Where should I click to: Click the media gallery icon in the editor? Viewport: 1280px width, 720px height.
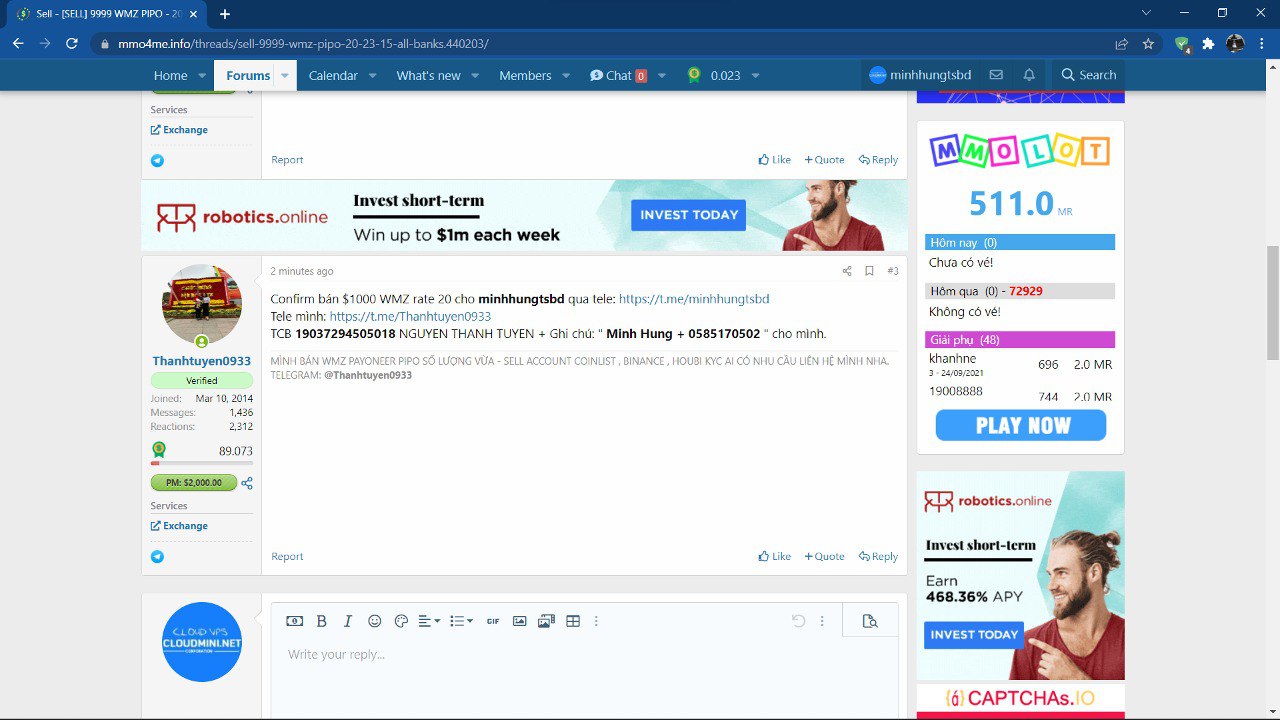coord(546,621)
